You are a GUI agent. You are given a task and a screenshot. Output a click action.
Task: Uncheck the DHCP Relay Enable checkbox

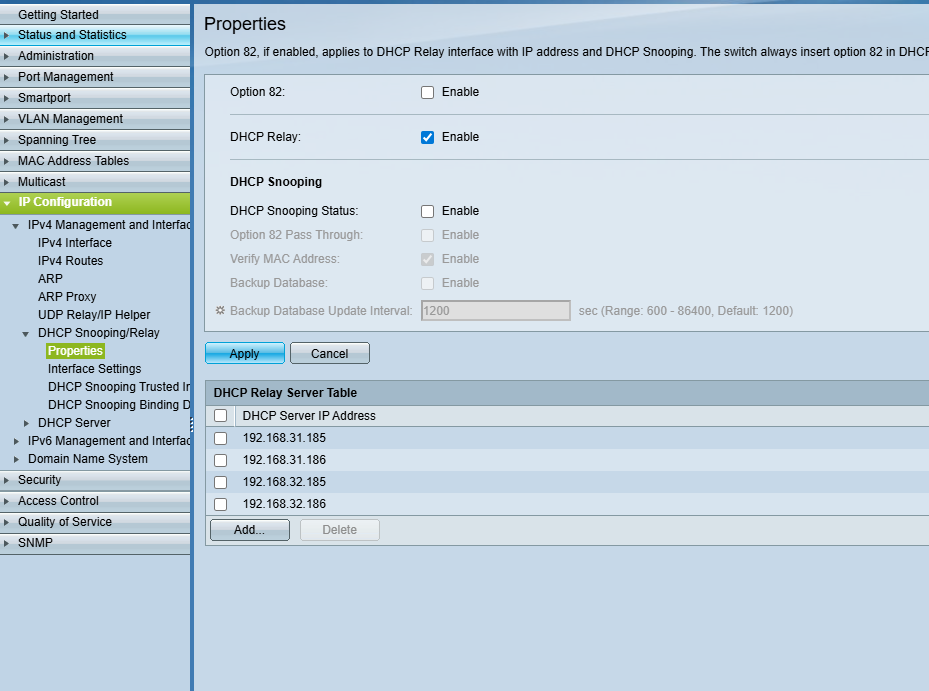point(428,137)
